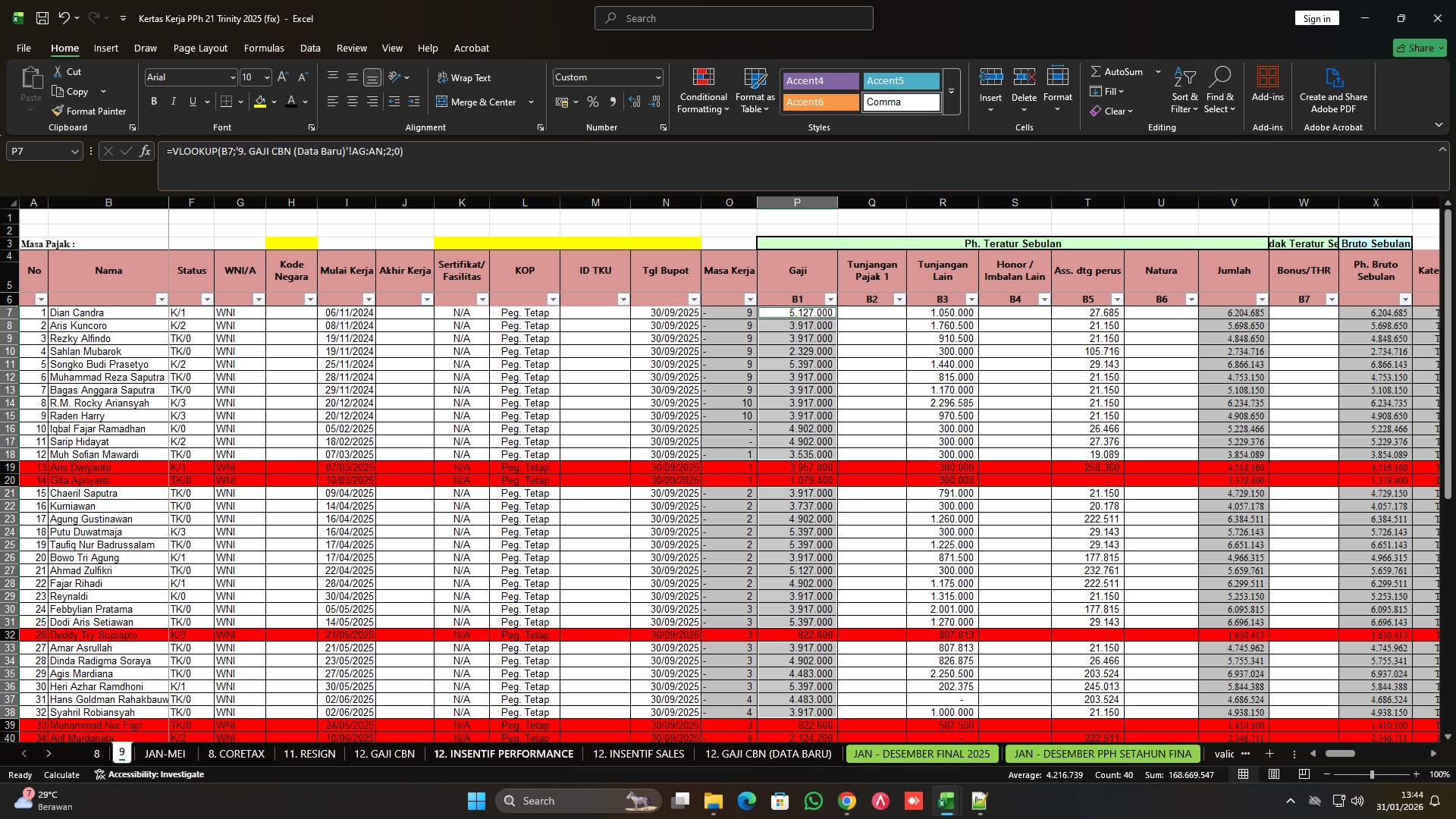Open the Font name dropdown
The image size is (1456, 819).
pos(231,77)
